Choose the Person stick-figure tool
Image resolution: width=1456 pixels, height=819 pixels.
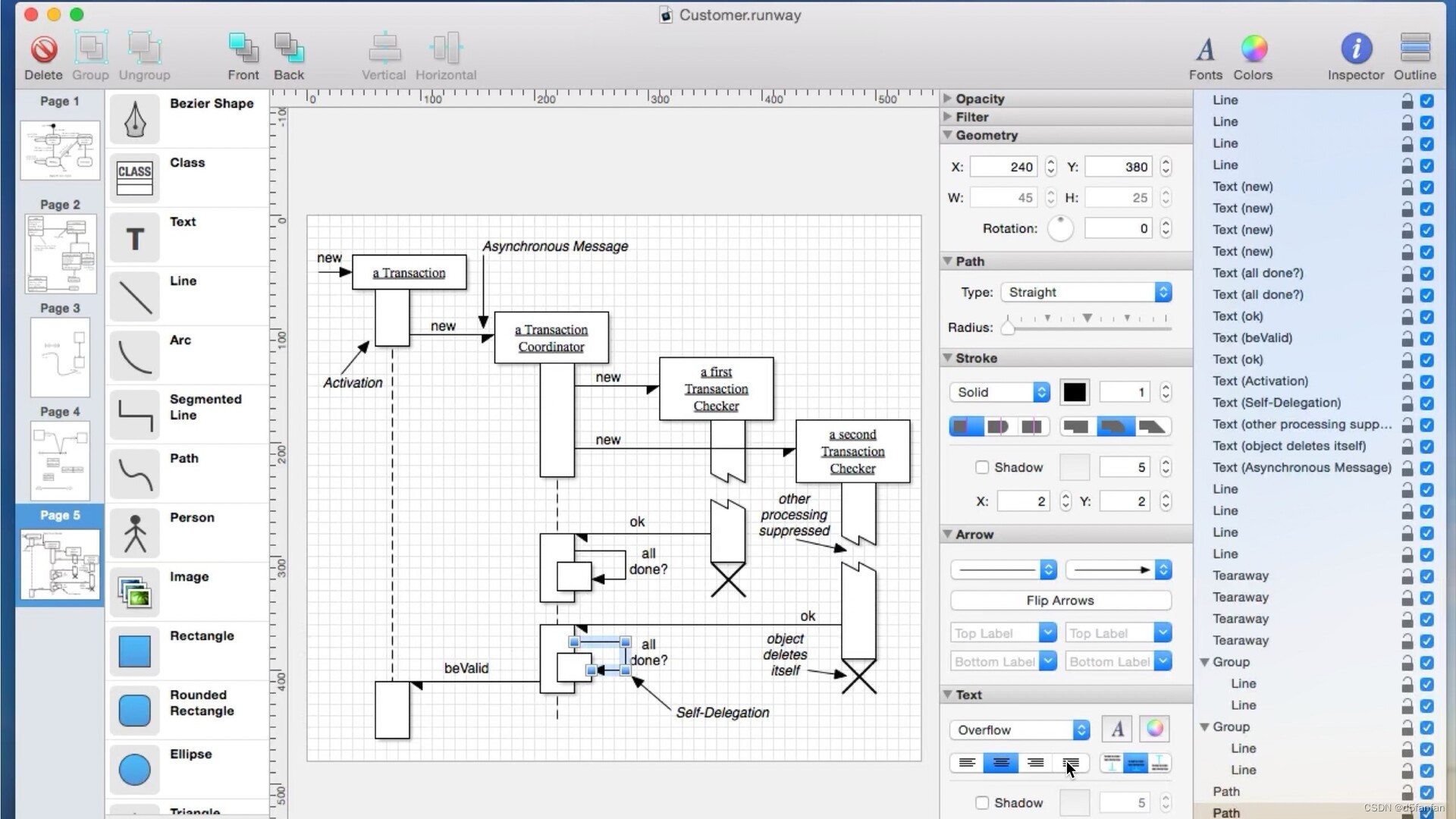tap(135, 533)
